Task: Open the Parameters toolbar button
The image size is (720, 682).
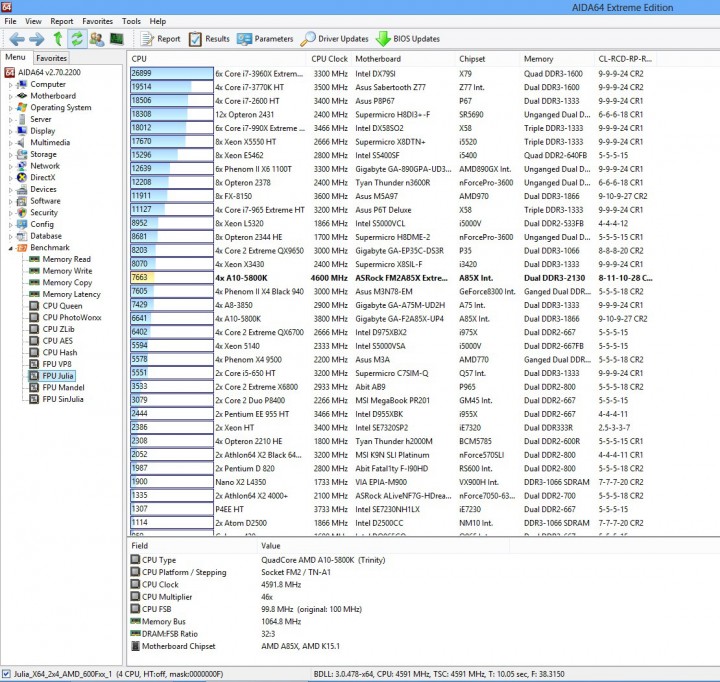Action: [265, 39]
